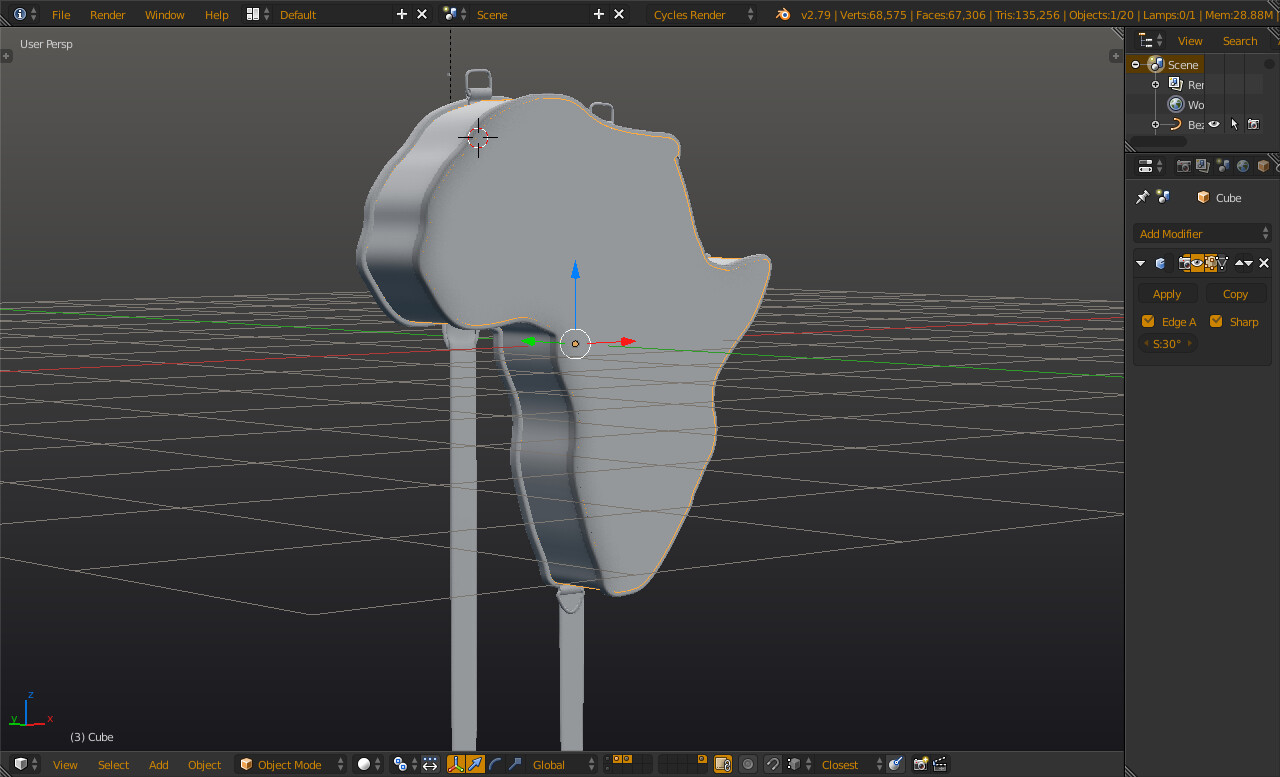Delete the current Scene with X icon

point(619,14)
